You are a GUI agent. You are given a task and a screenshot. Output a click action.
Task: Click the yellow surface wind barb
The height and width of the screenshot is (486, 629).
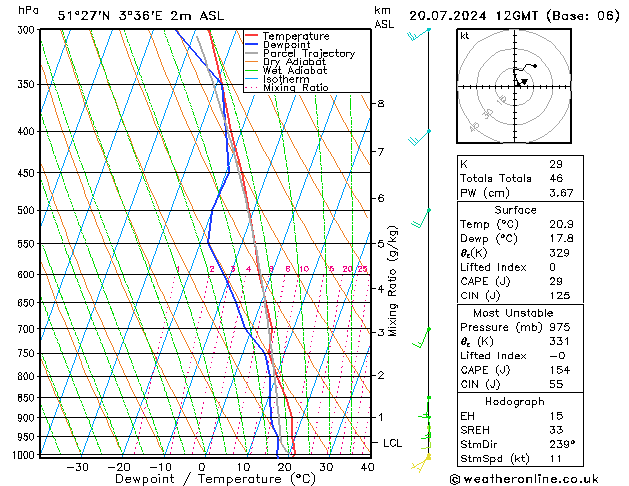point(421,463)
